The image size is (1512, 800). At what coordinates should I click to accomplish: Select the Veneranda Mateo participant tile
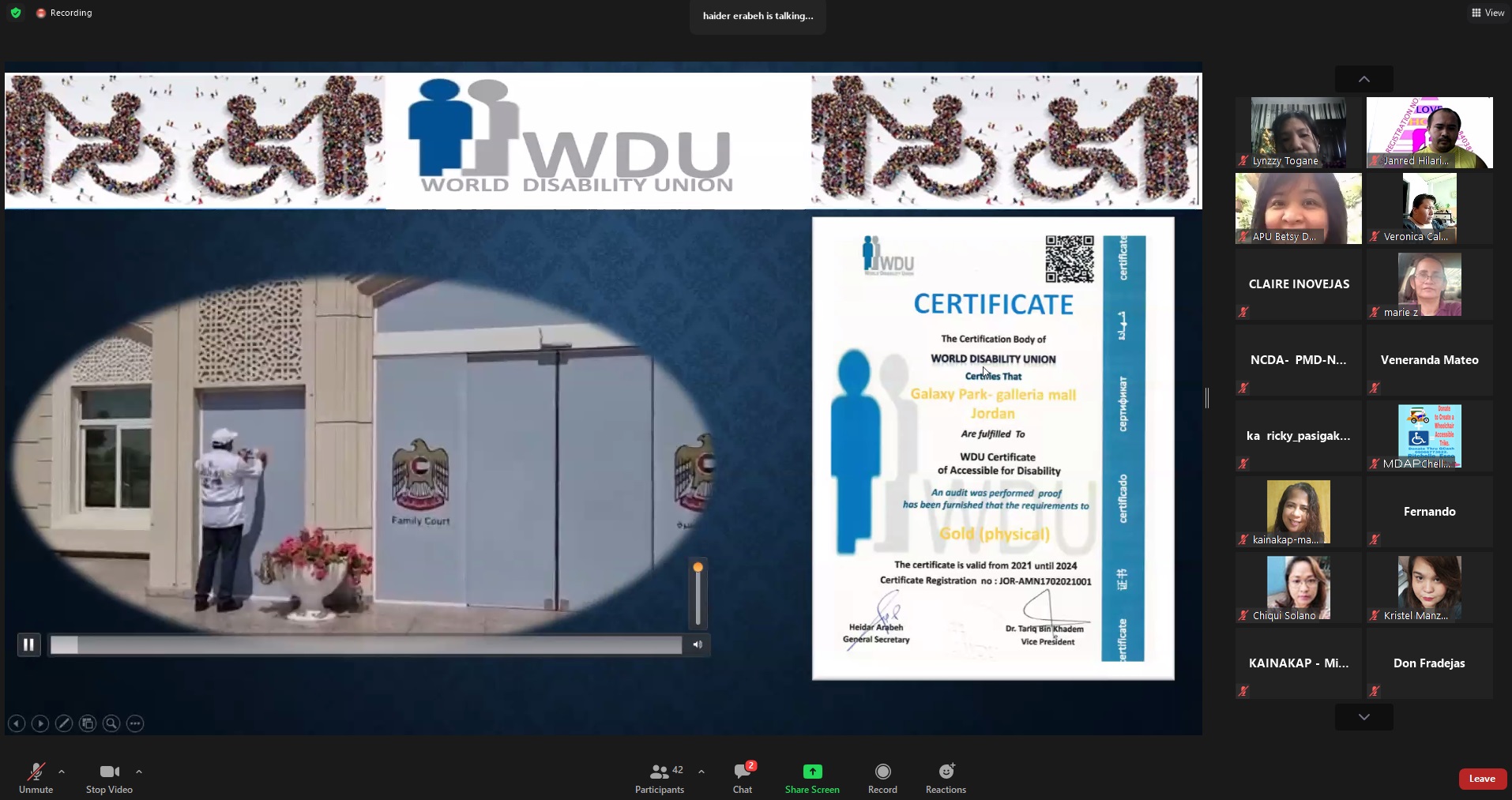1430,360
